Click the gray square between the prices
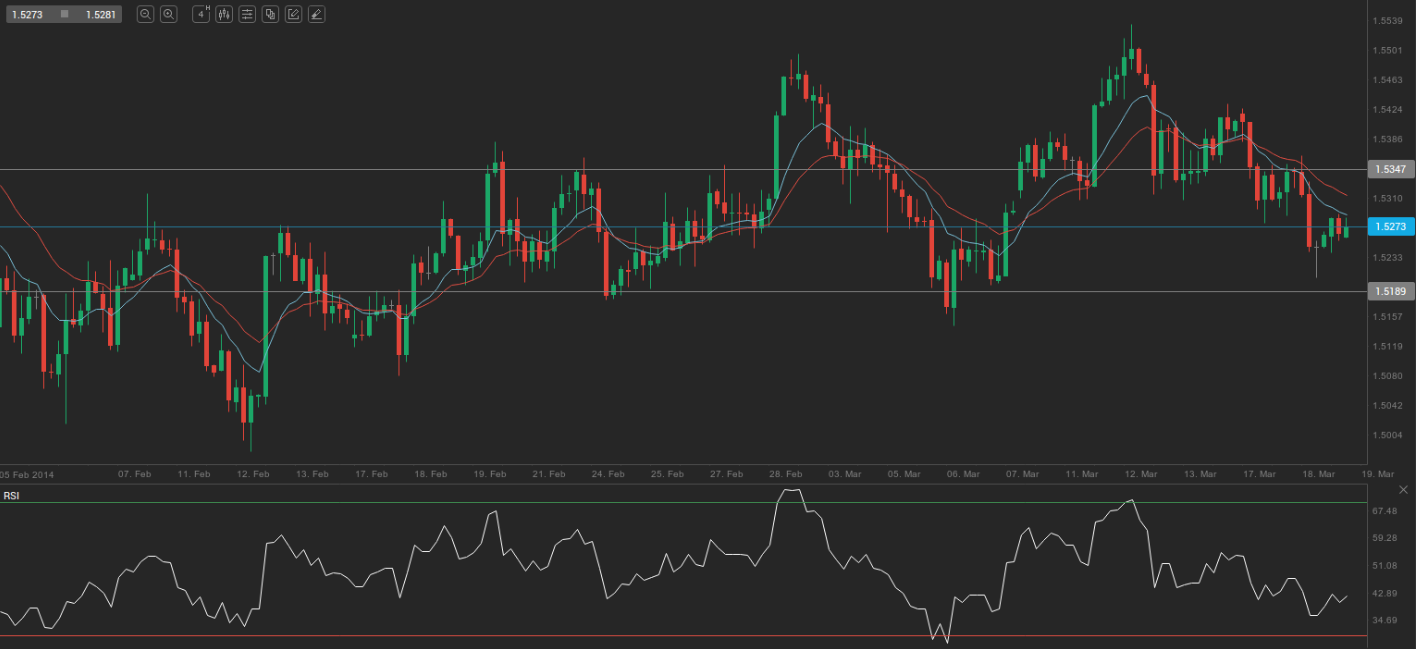This screenshot has height=649, width=1416. pos(65,14)
